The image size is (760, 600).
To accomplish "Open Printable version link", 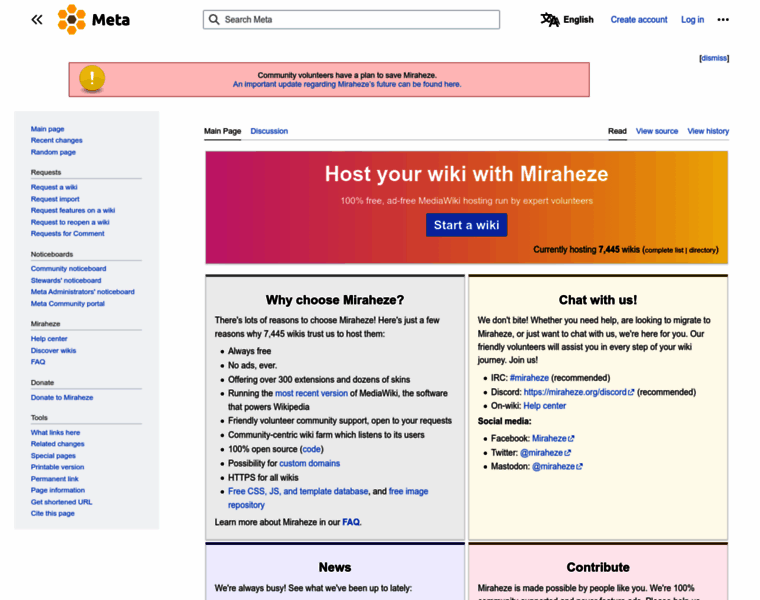I will (x=58, y=467).
